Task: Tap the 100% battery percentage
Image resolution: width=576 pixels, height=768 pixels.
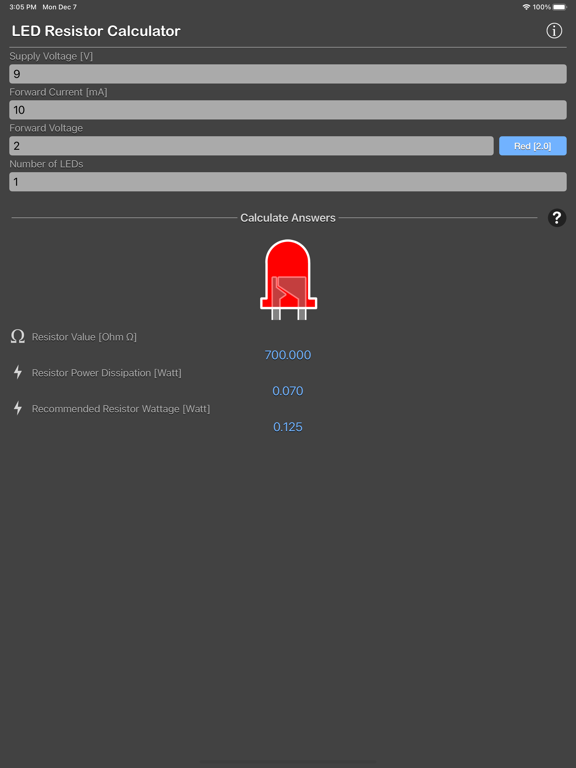Action: (542, 7)
